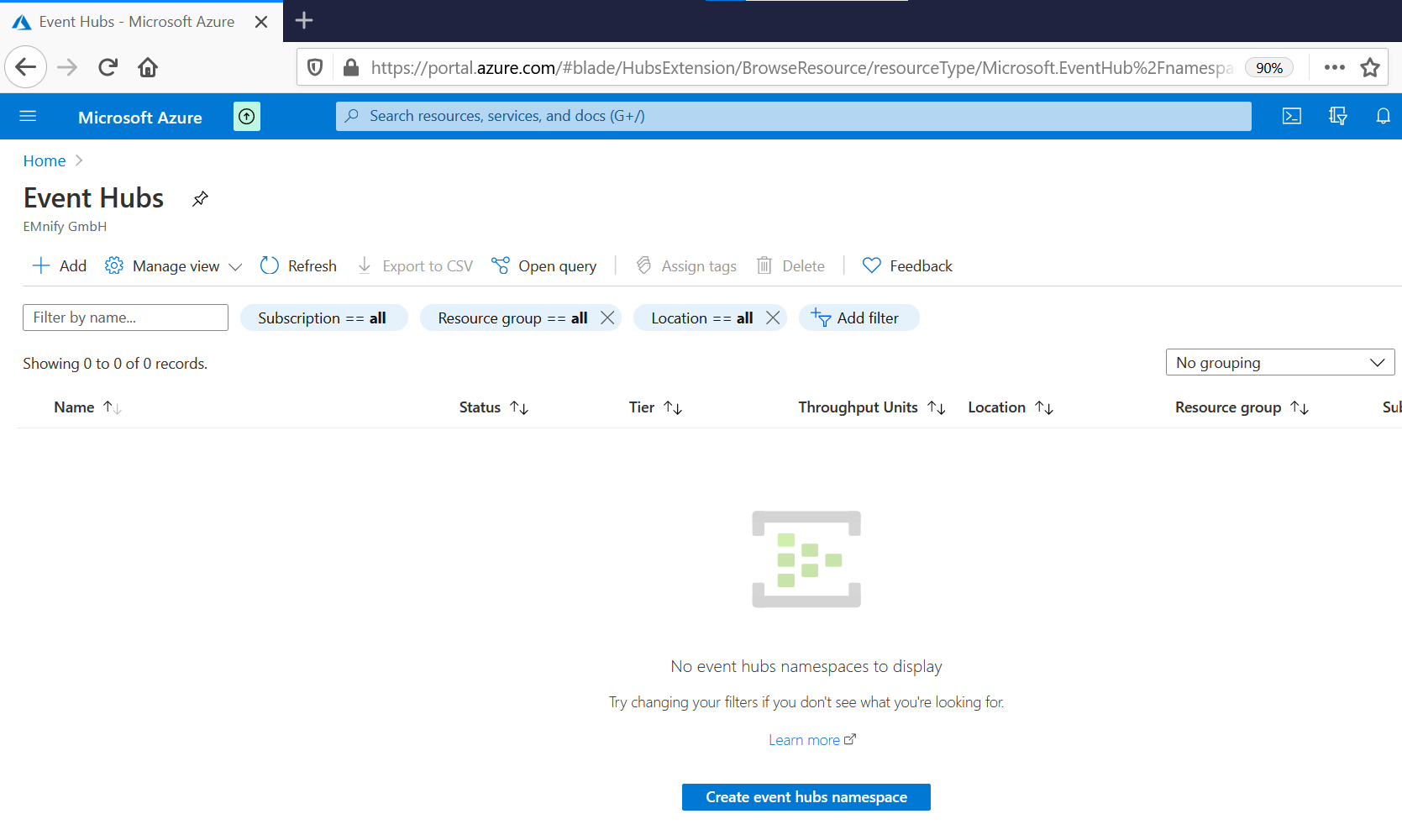The height and width of the screenshot is (840, 1402).
Task: Open the notifications bell
Action: click(x=1383, y=116)
